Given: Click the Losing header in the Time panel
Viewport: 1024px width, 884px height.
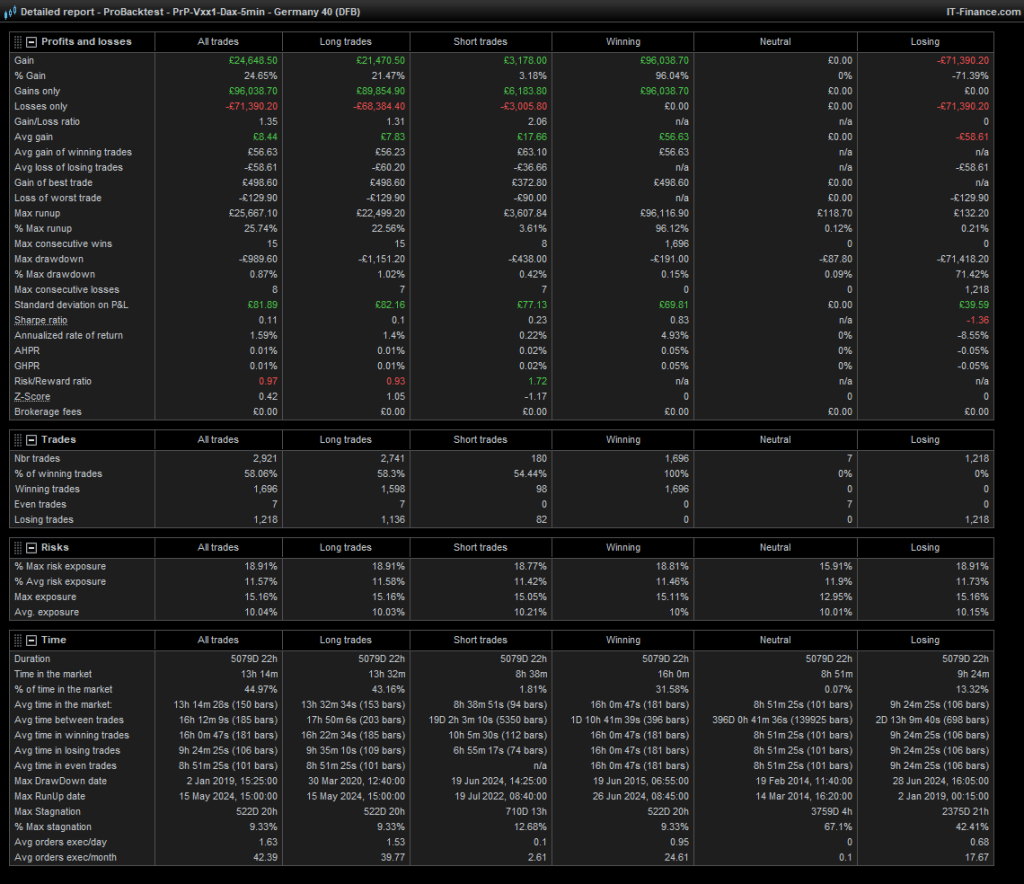Looking at the screenshot, I should [x=924, y=639].
